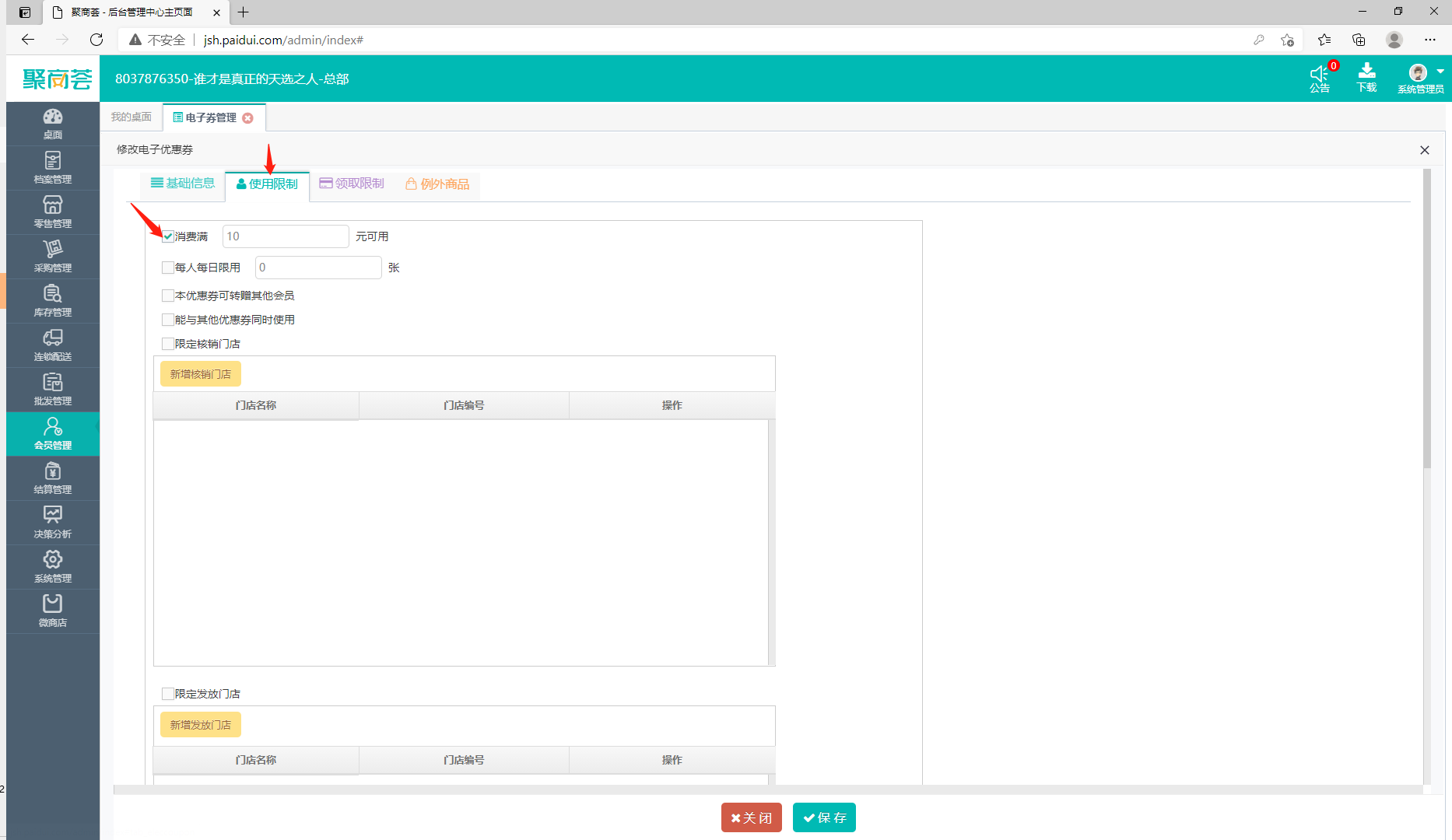Open 连锁配送 in the sidebar
The width and height of the screenshot is (1452, 840).
tap(53, 345)
